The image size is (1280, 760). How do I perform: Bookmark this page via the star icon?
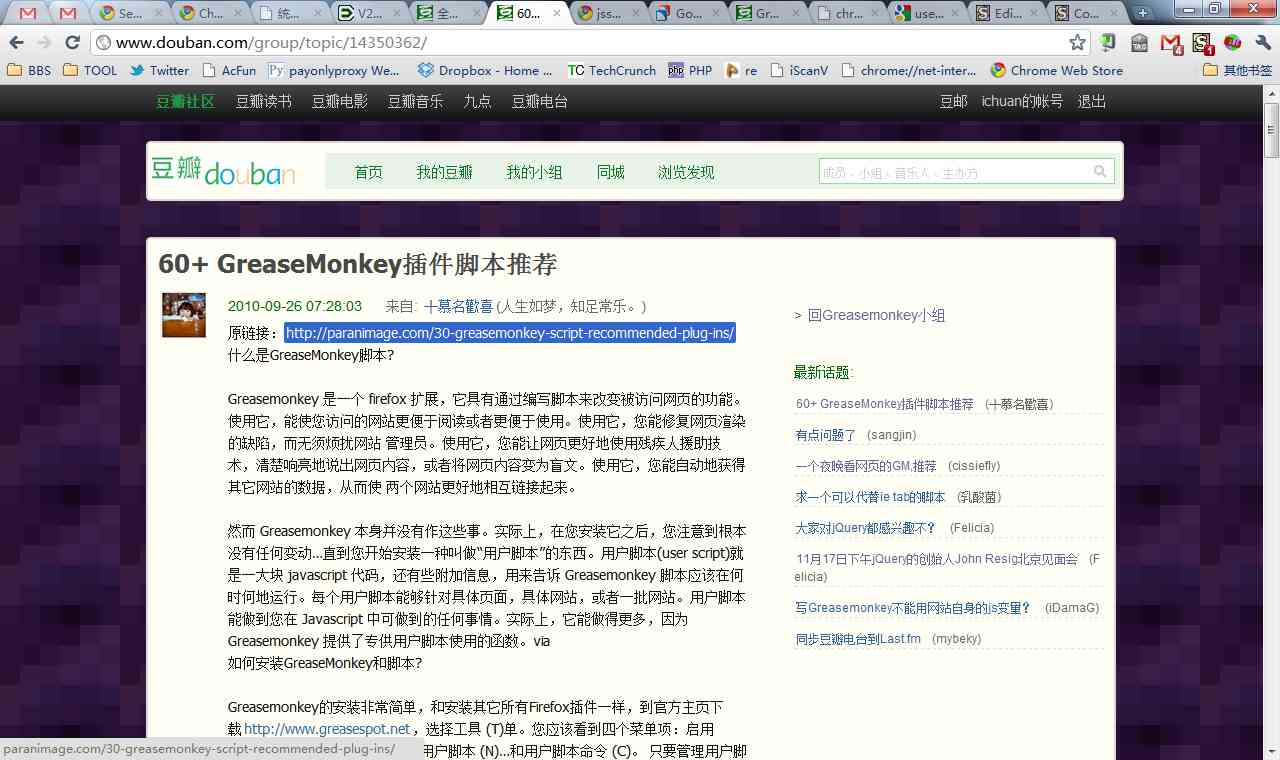1077,43
